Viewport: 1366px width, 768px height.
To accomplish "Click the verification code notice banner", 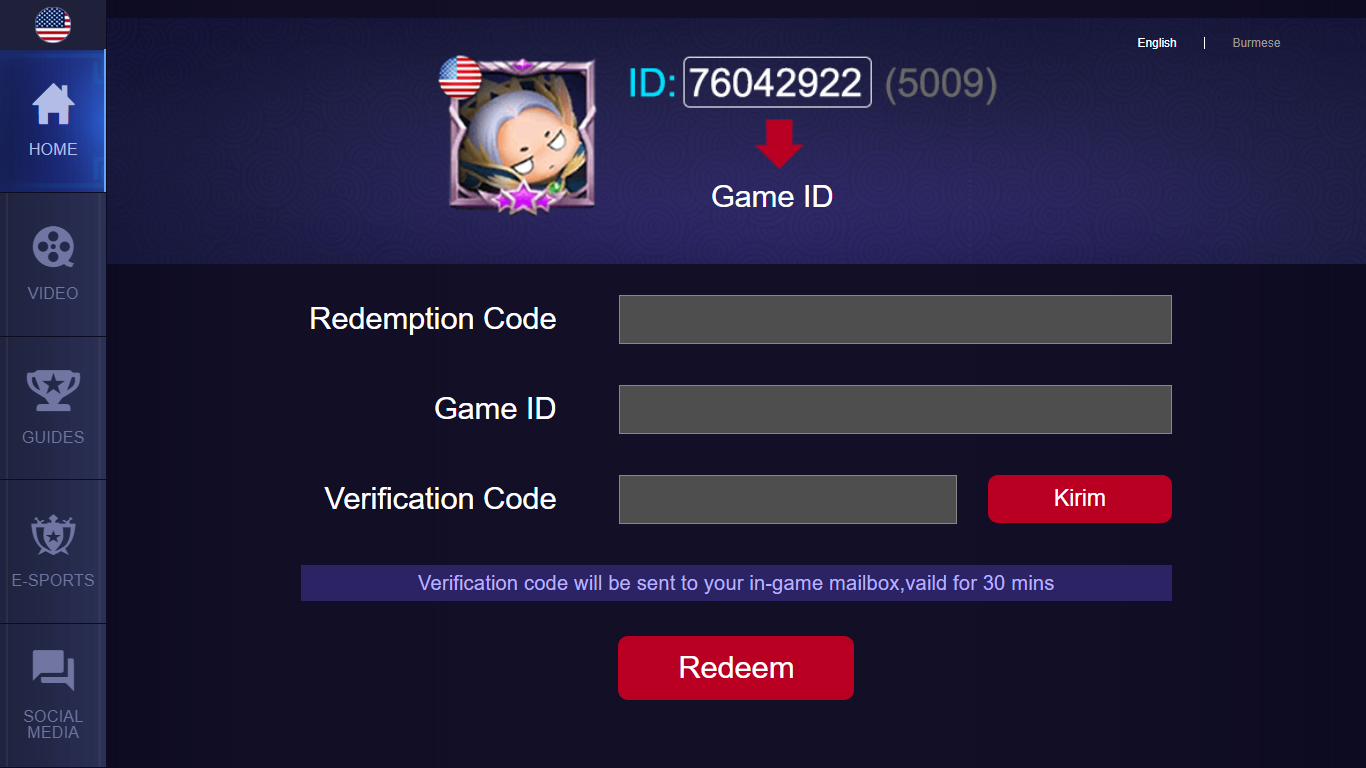I will (736, 583).
